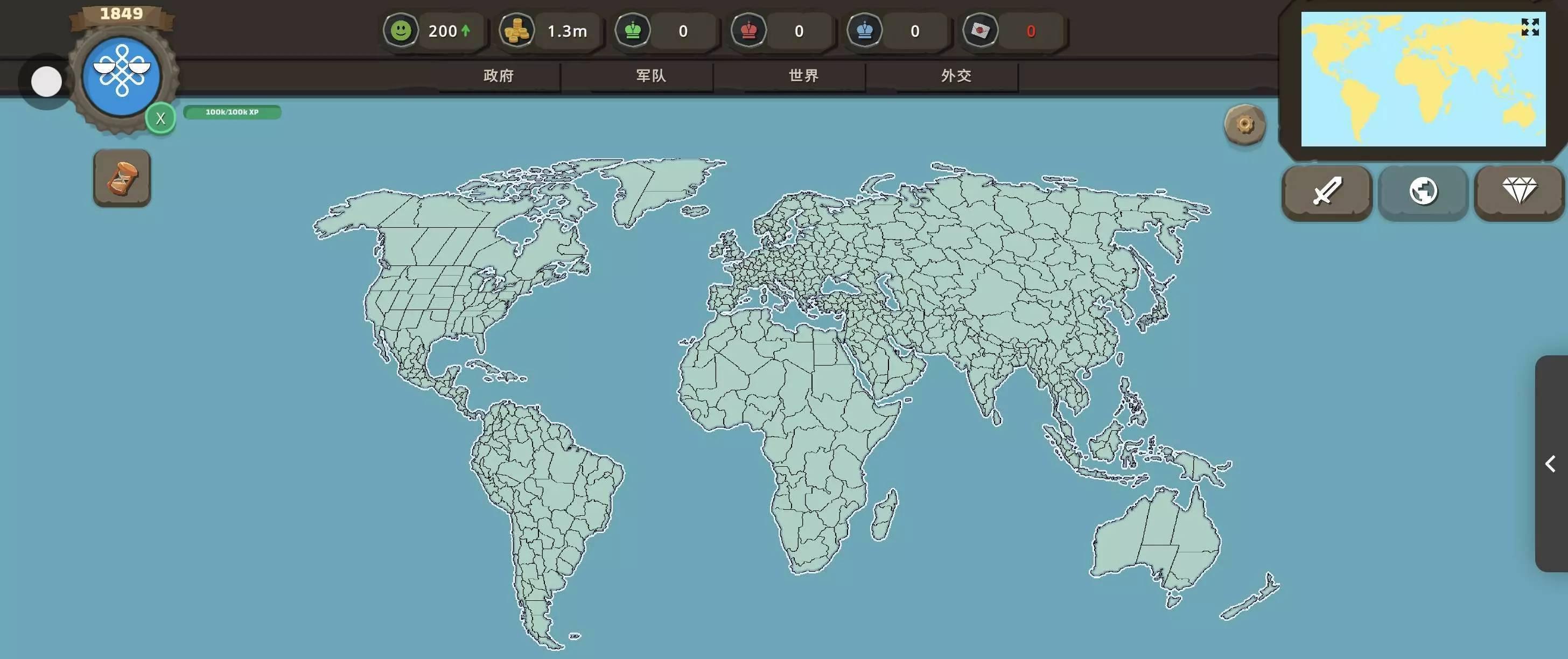Click the green X level badge

pyautogui.click(x=160, y=118)
